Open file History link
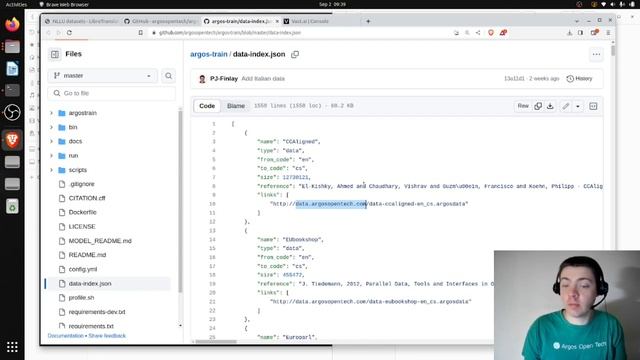640x360 pixels. coord(579,79)
